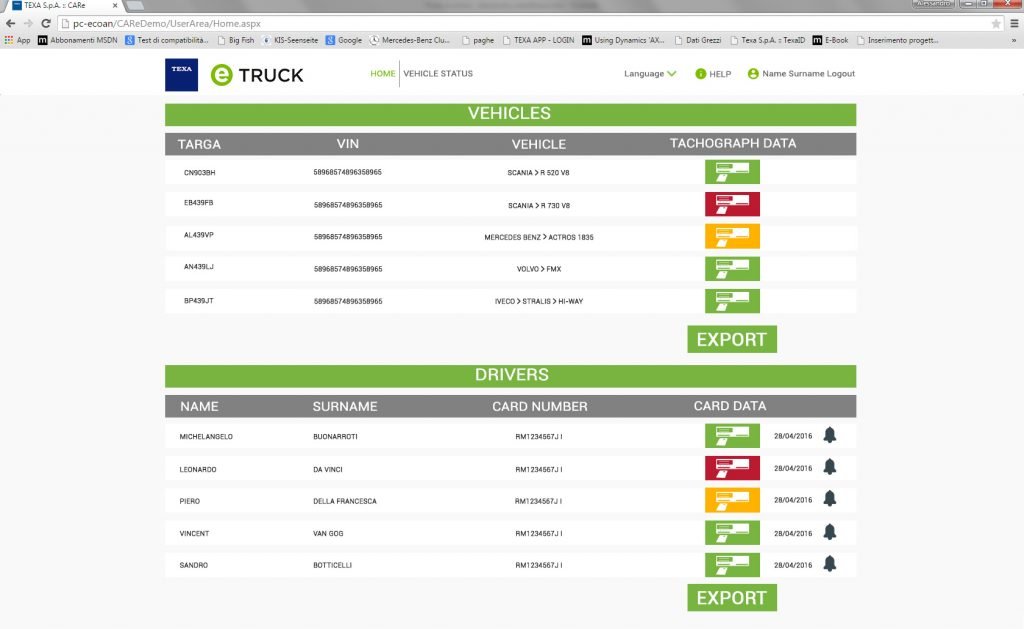Viewport: 1024px width, 629px height.
Task: Open the HELP link
Action: (713, 74)
